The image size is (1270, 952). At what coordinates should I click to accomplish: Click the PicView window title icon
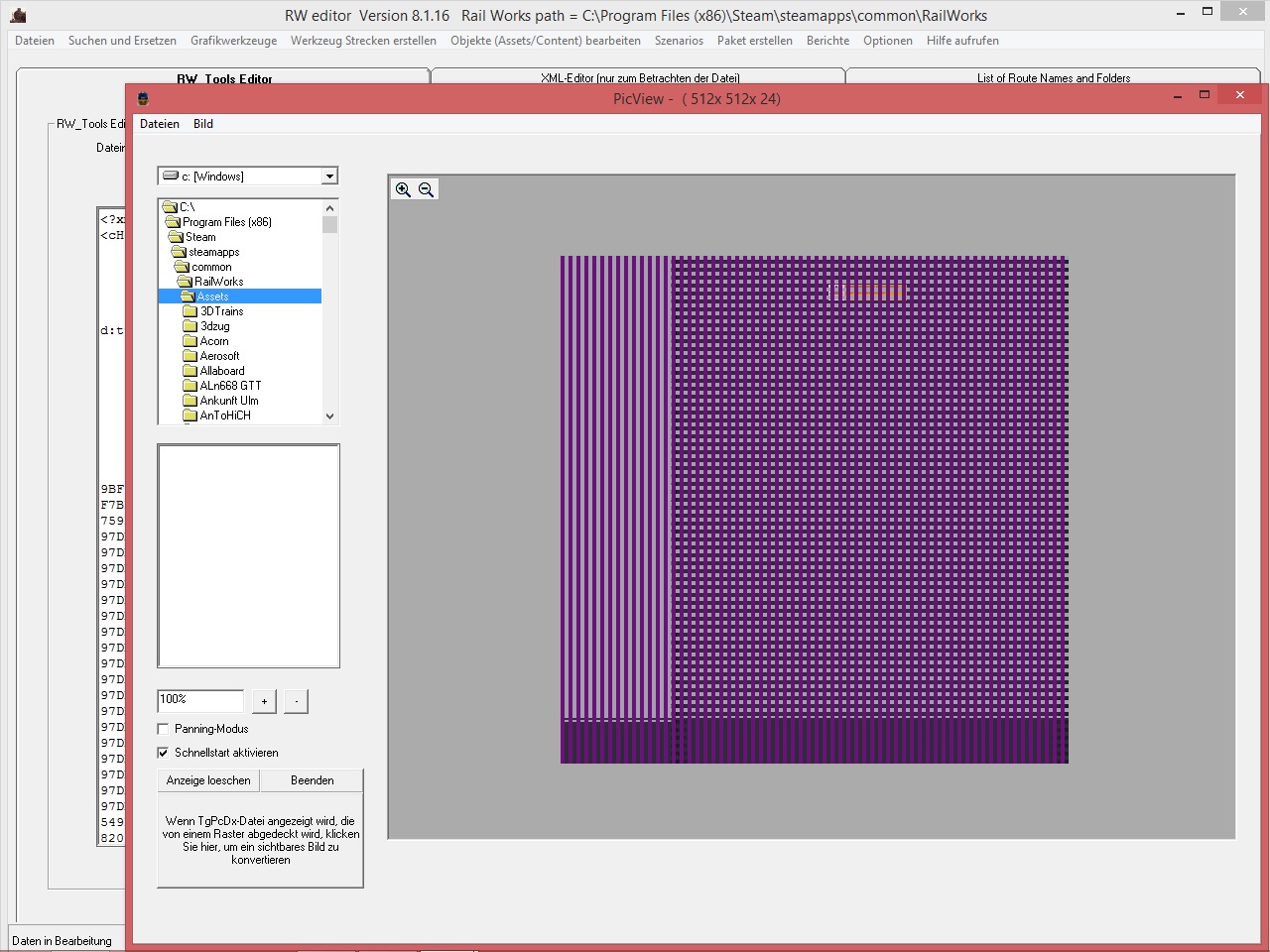143,98
